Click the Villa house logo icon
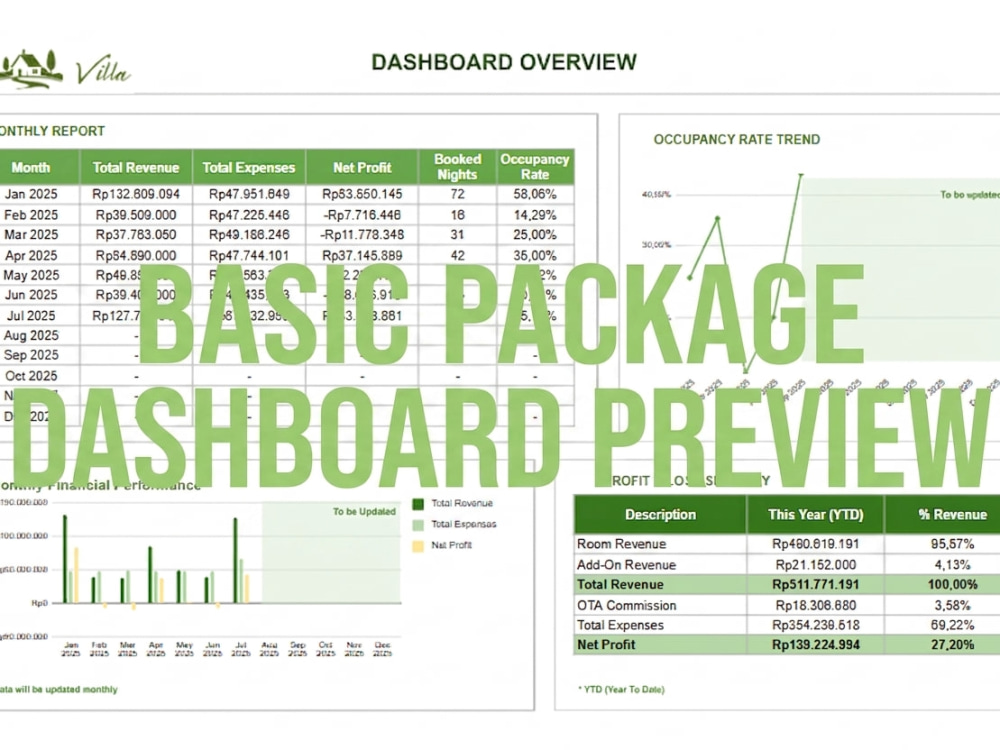 (31, 69)
